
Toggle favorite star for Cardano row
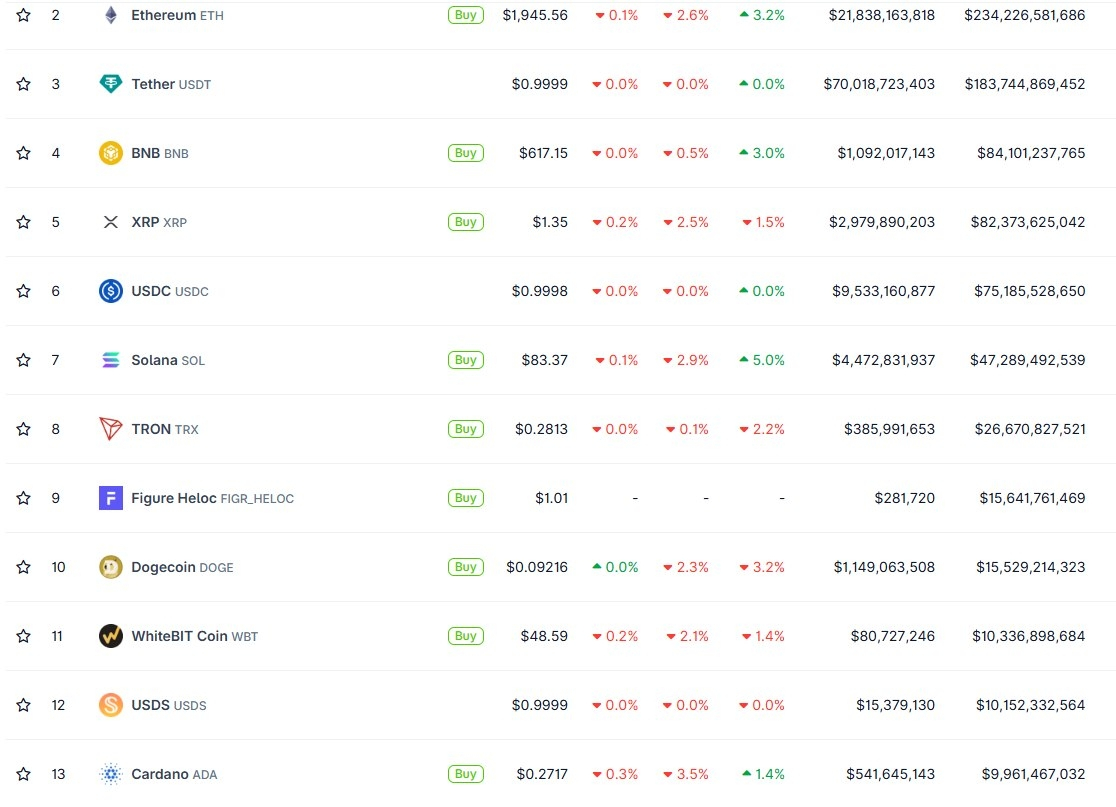23,774
